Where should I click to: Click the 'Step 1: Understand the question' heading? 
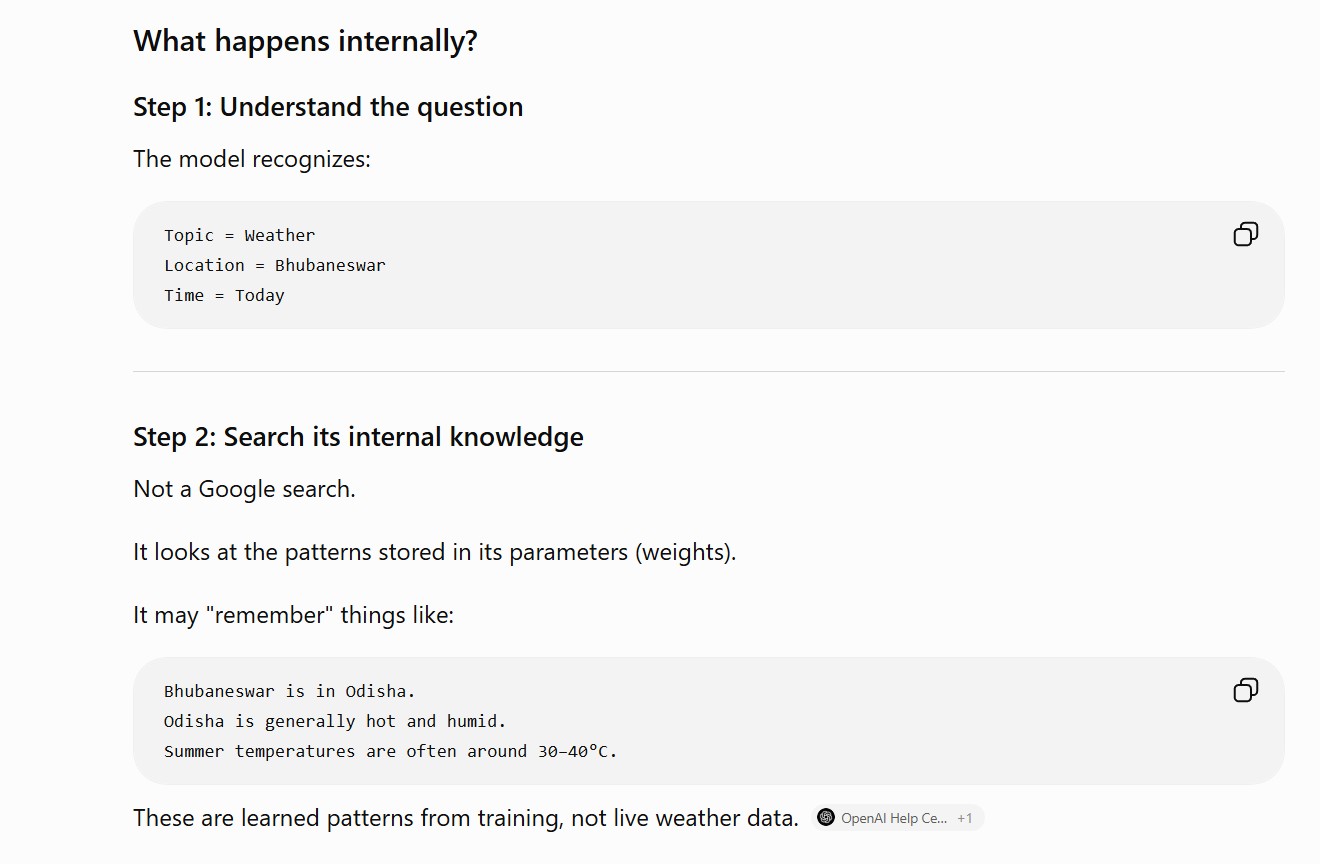(328, 107)
